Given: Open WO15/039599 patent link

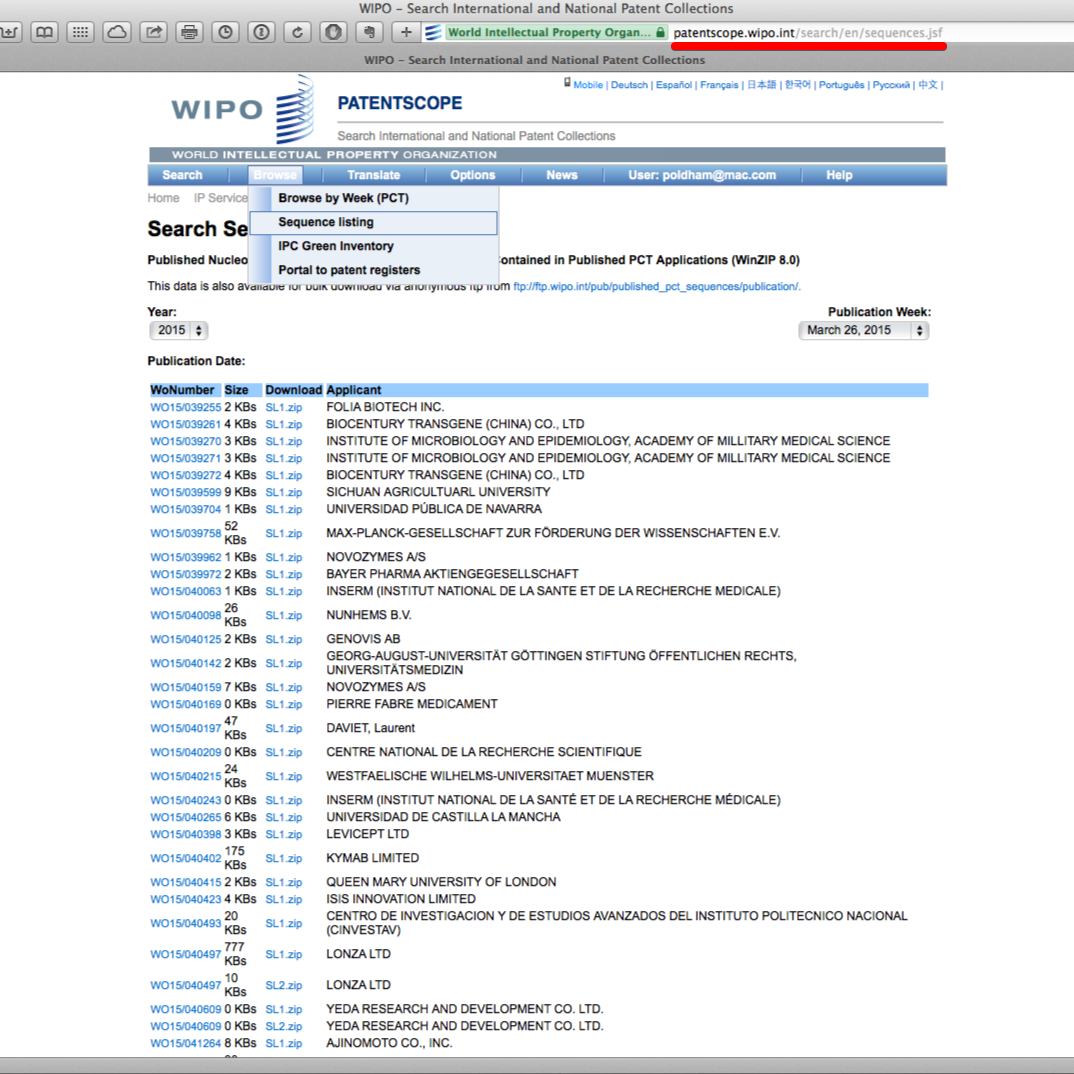Looking at the screenshot, I should (186, 492).
